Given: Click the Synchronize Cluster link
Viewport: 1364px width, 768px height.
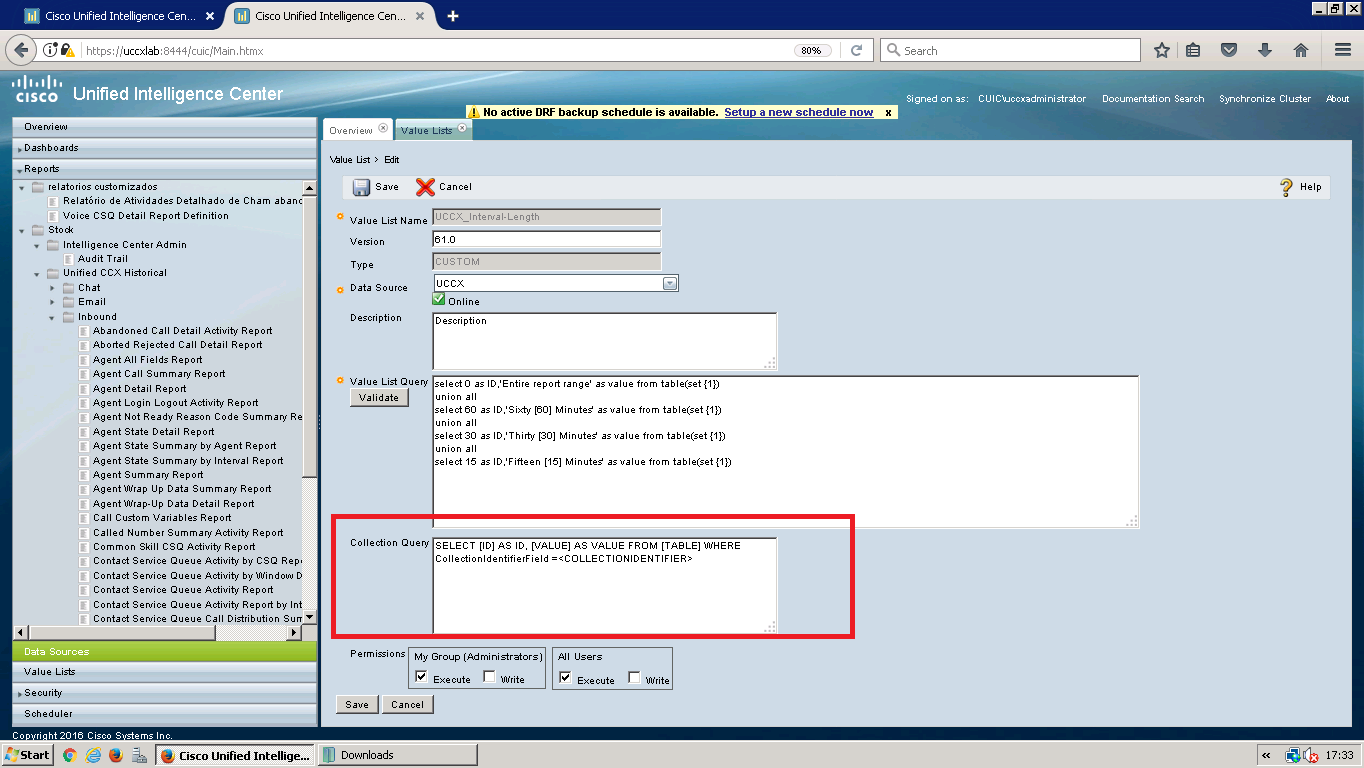Looking at the screenshot, I should 1265,99.
